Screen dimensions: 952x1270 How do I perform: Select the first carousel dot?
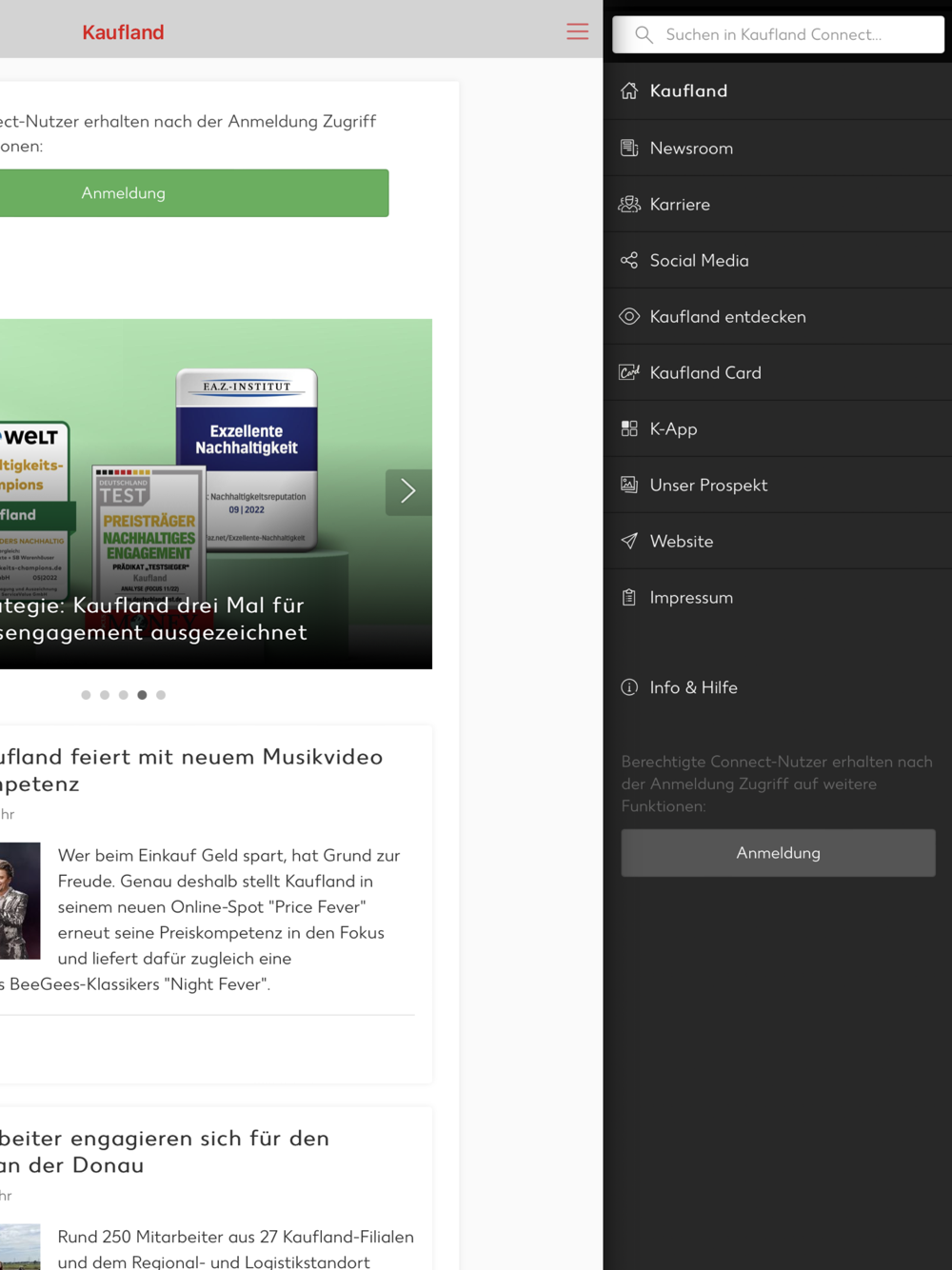coord(86,695)
